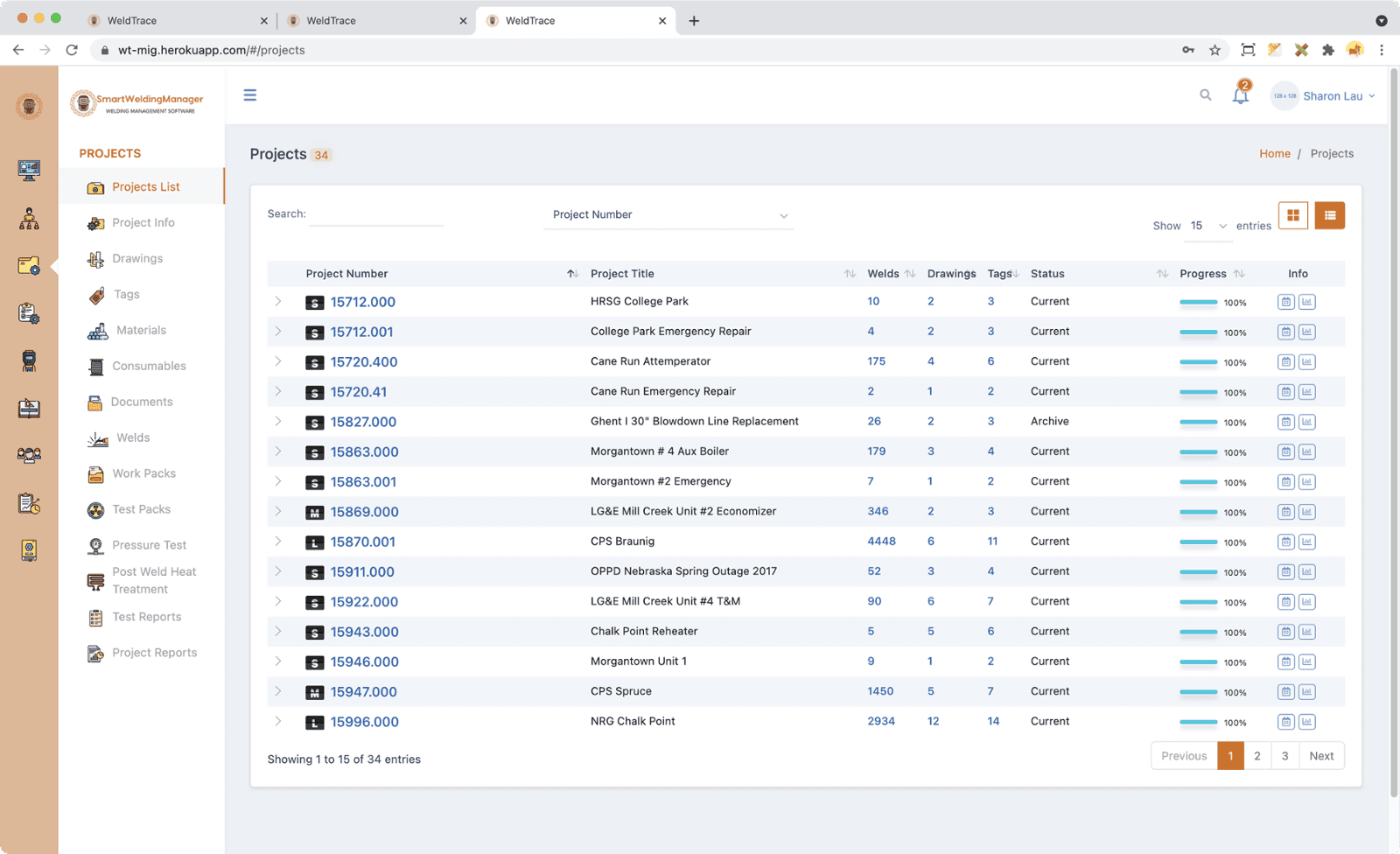The width and height of the screenshot is (1400, 854).
Task: Toggle the hamburger sidebar menu icon
Action: coord(250,95)
